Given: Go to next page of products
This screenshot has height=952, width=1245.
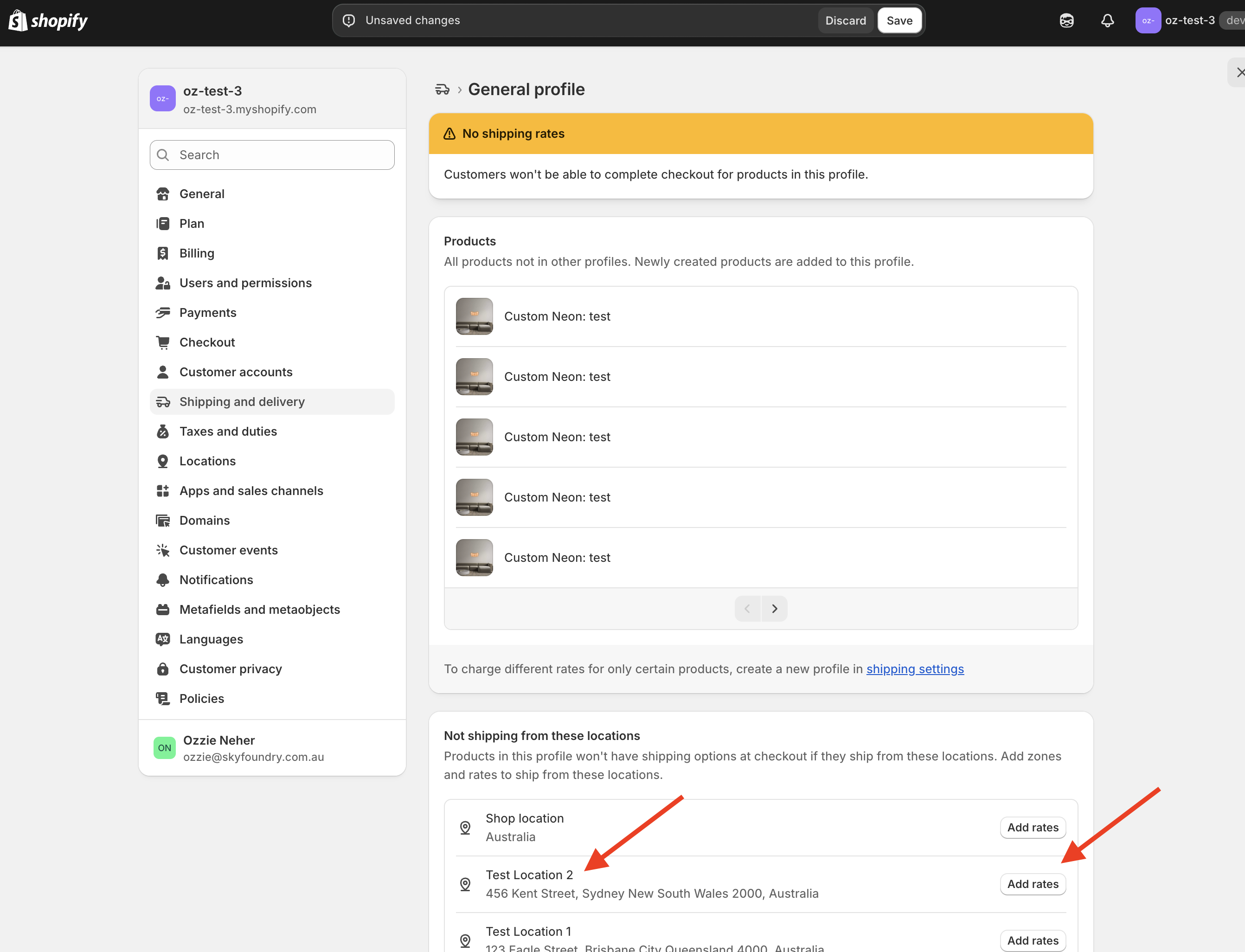Looking at the screenshot, I should coord(774,609).
